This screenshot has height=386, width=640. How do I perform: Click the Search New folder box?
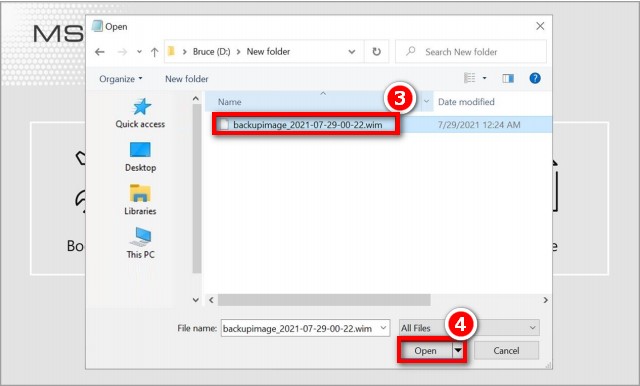(x=471, y=52)
